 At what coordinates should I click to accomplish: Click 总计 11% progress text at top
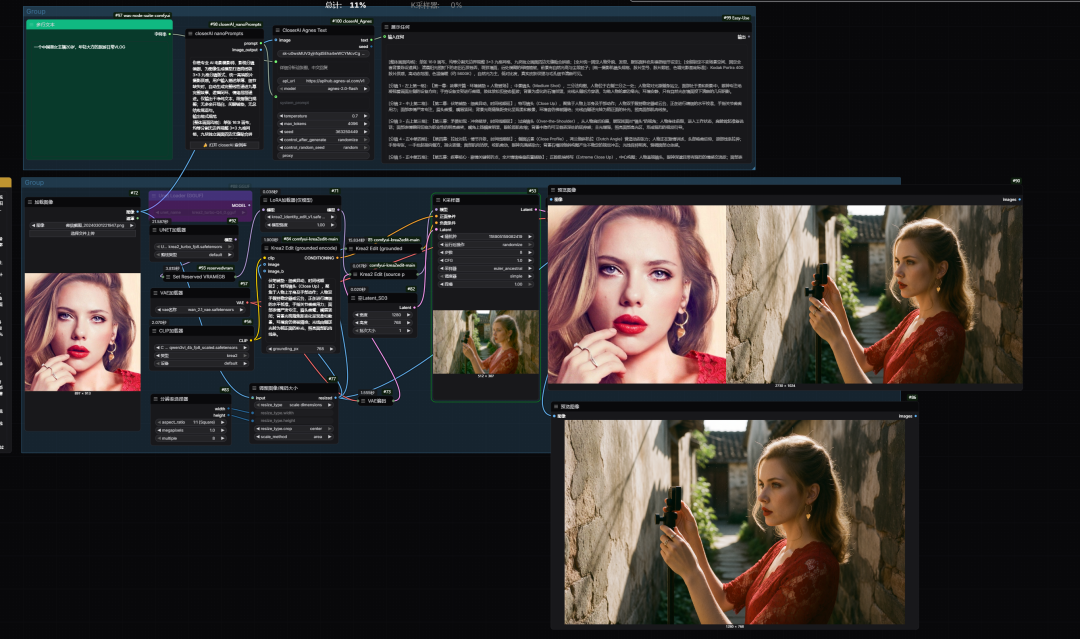point(346,5)
